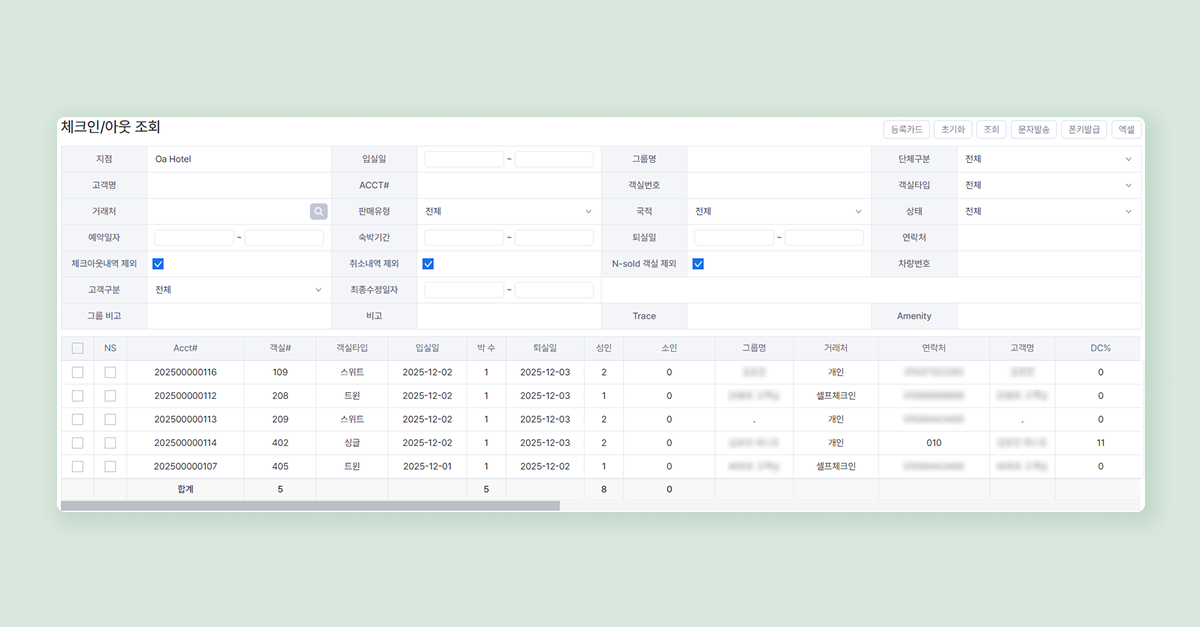This screenshot has height=627, width=1200.
Task: Click the 퇴실일 filter start date field
Action: [734, 238]
